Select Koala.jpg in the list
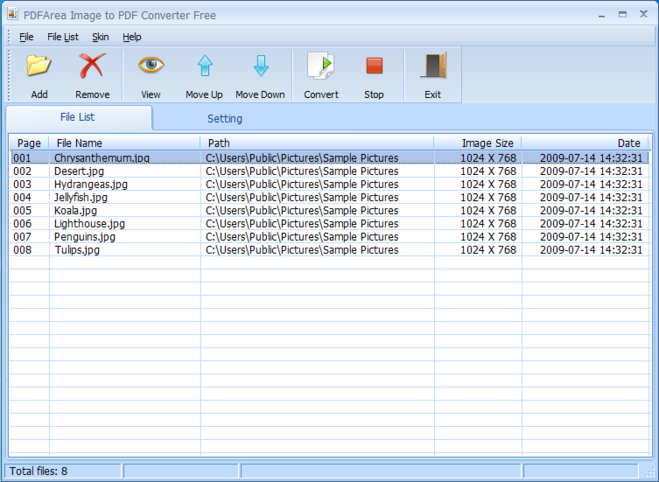This screenshot has width=659, height=482. tap(76, 211)
